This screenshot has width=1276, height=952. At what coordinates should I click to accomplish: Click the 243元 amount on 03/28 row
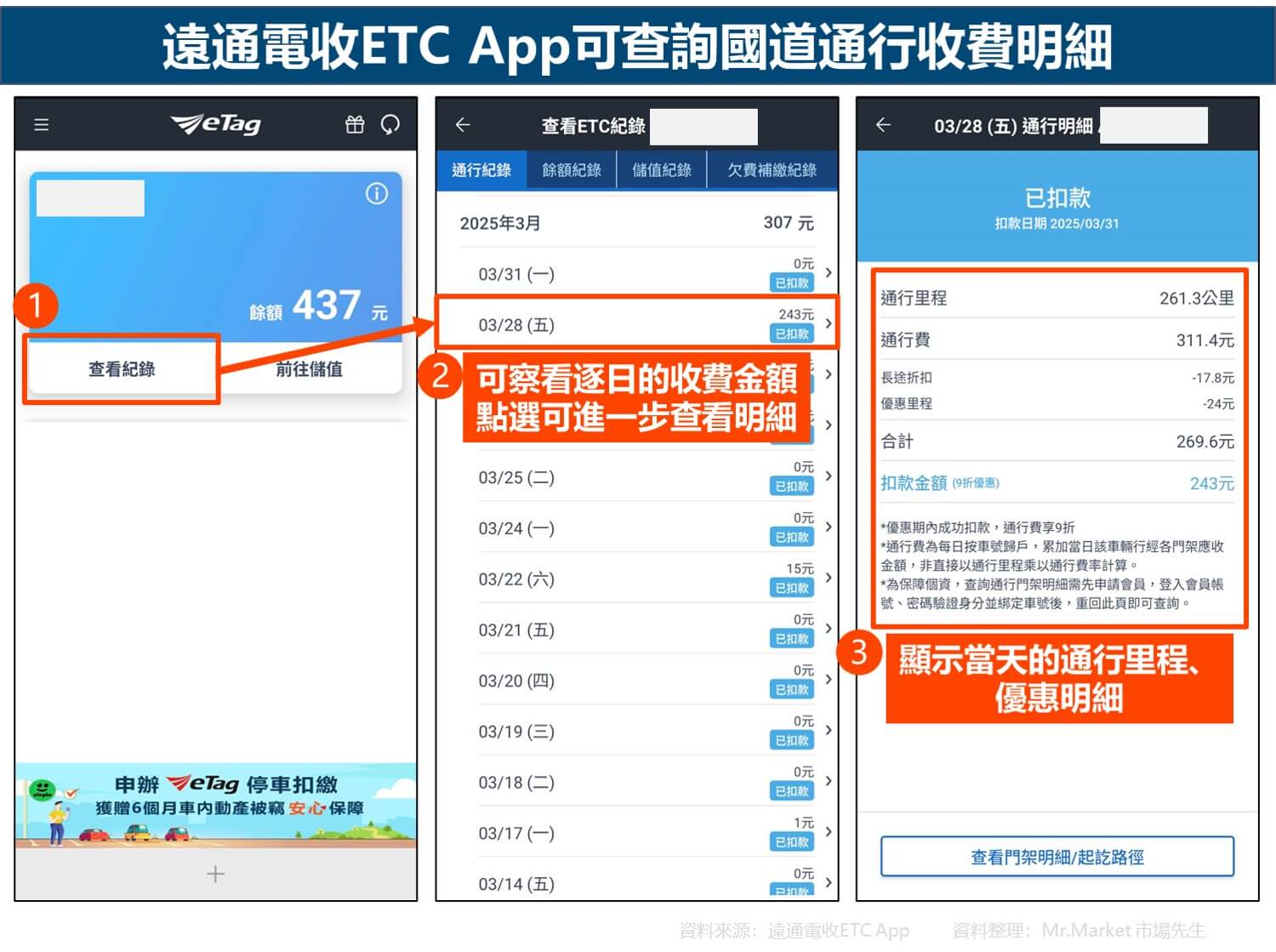tap(796, 315)
